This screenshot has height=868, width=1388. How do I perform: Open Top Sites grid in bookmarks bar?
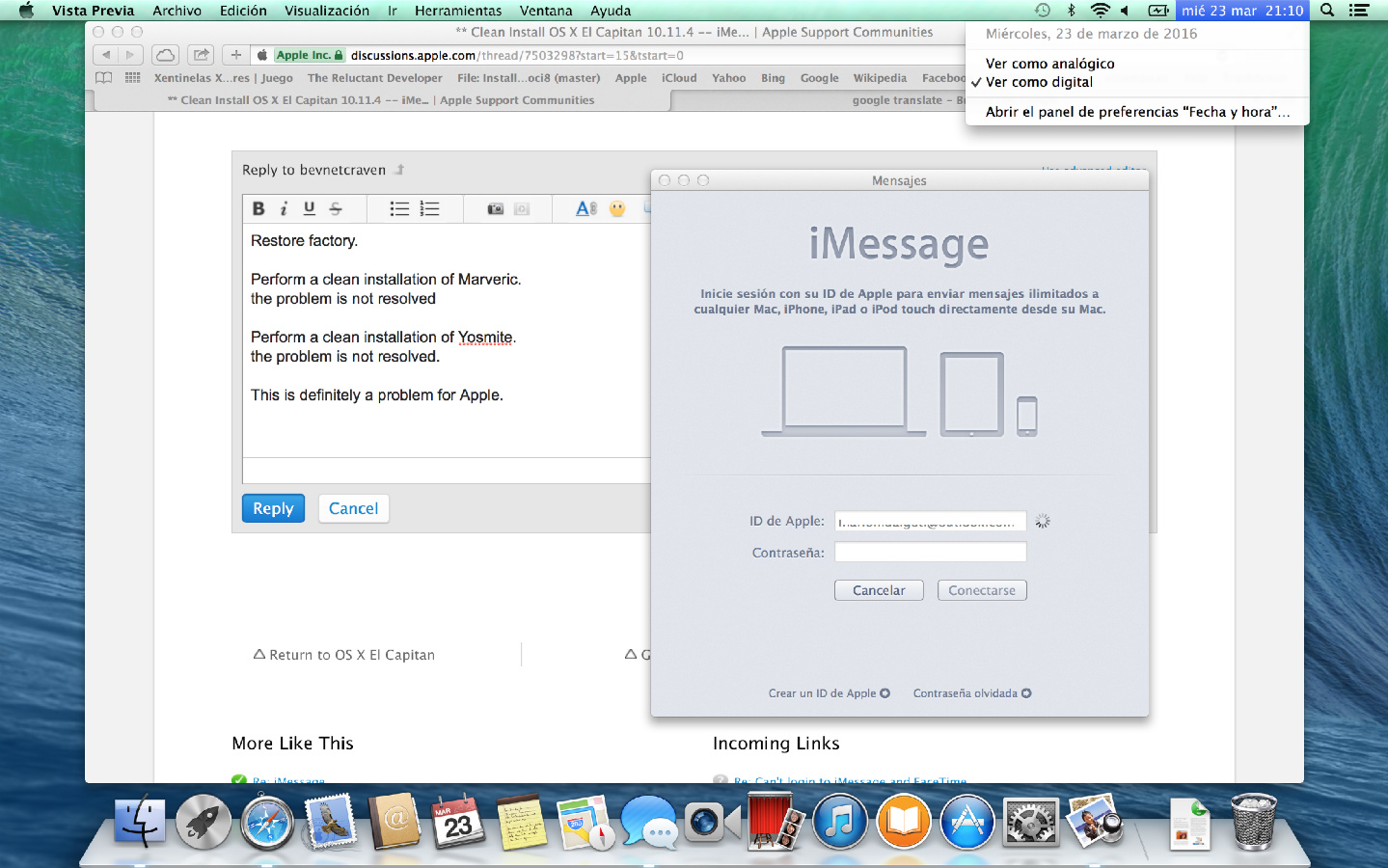132,78
